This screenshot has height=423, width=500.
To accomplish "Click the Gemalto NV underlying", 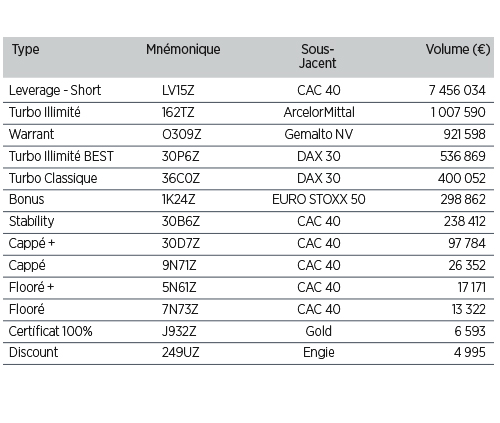I will (318, 134).
